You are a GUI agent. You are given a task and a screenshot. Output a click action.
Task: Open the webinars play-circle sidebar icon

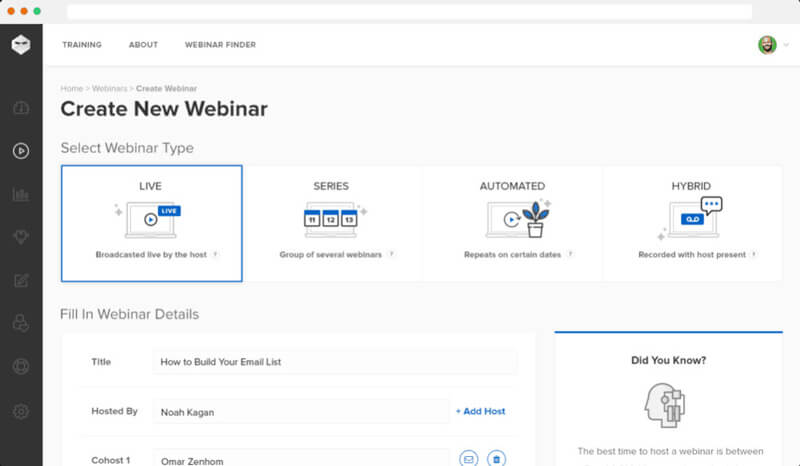21,151
